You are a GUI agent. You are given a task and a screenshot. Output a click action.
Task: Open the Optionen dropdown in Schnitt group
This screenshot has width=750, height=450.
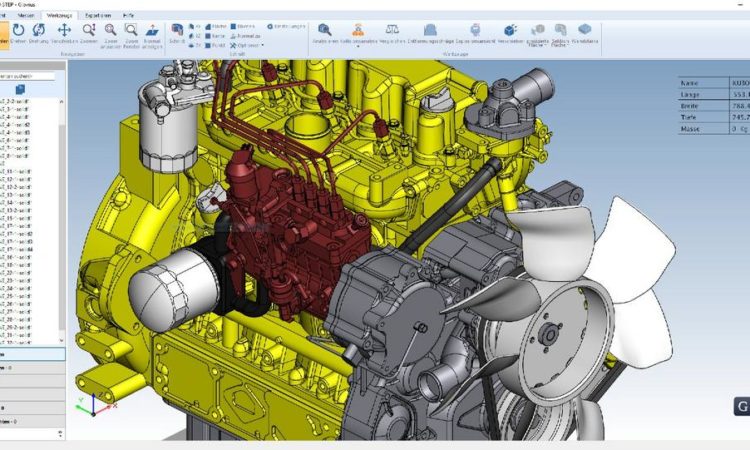[247, 45]
